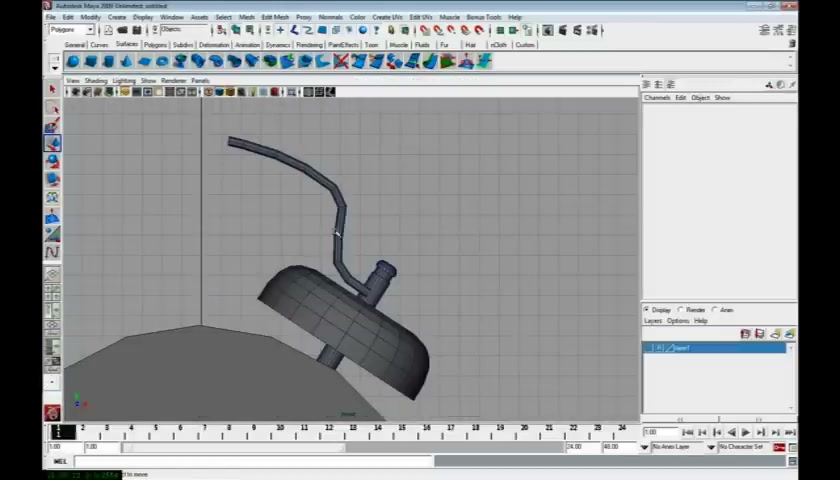Click the blue sphere icon on the status line
Viewport: 840px width, 480px height.
pos(363,31)
